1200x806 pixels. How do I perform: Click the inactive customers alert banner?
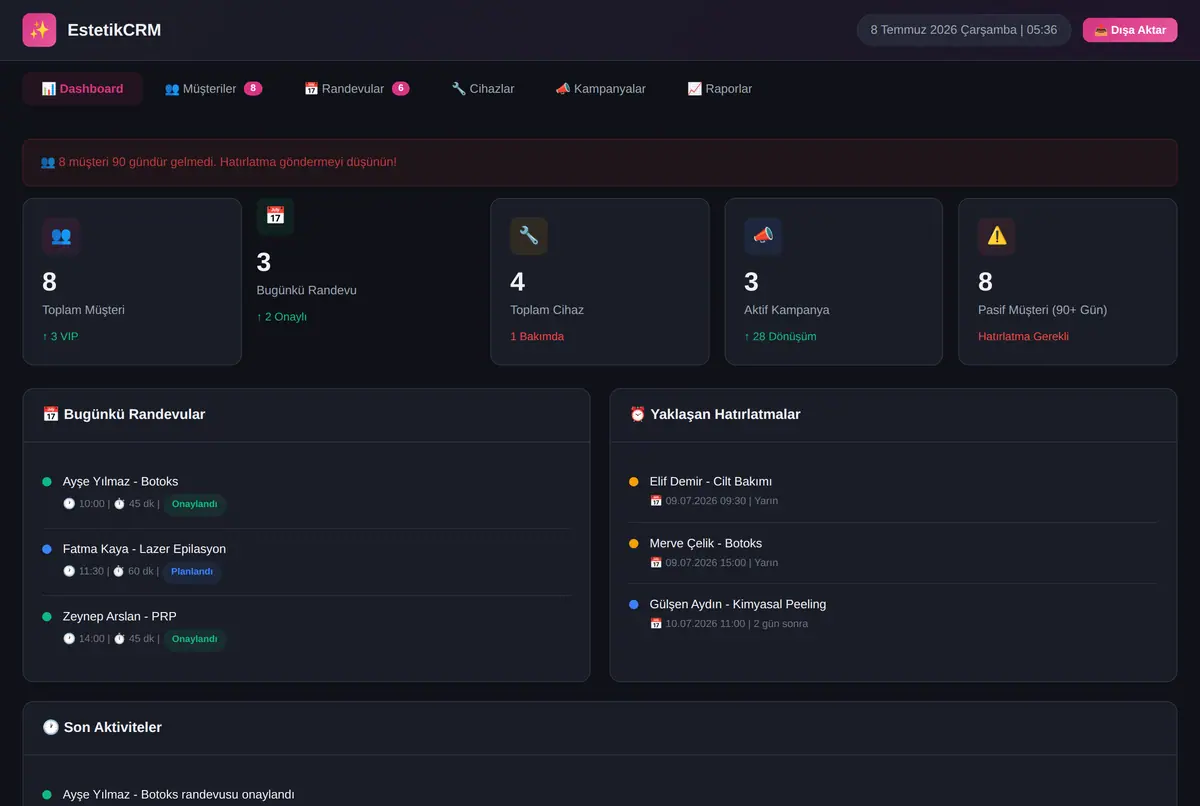pos(600,162)
